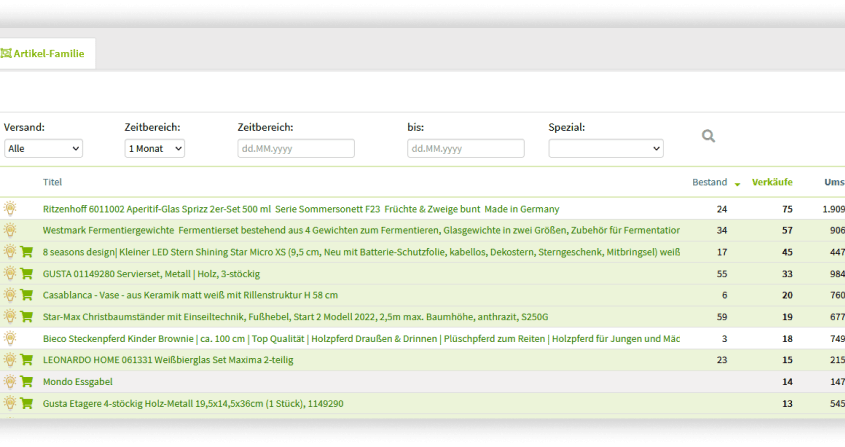Click lightbulb icon in 8 seasons design row
The width and height of the screenshot is (845, 447).
[x=10, y=251]
